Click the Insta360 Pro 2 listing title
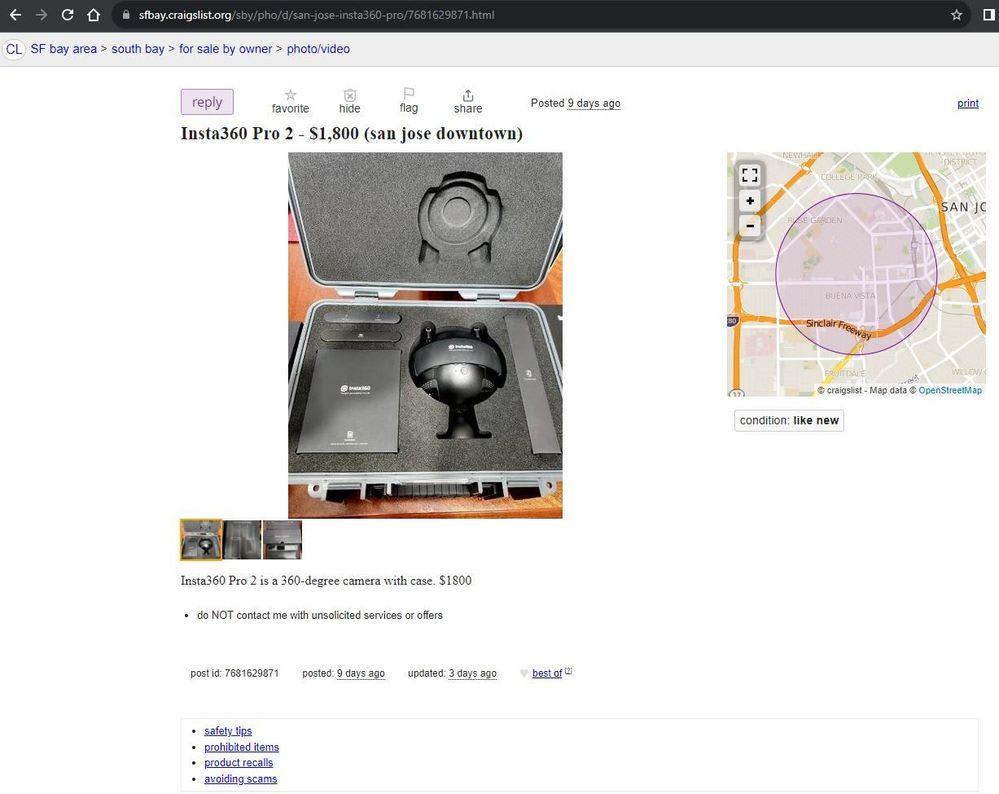 coord(352,134)
